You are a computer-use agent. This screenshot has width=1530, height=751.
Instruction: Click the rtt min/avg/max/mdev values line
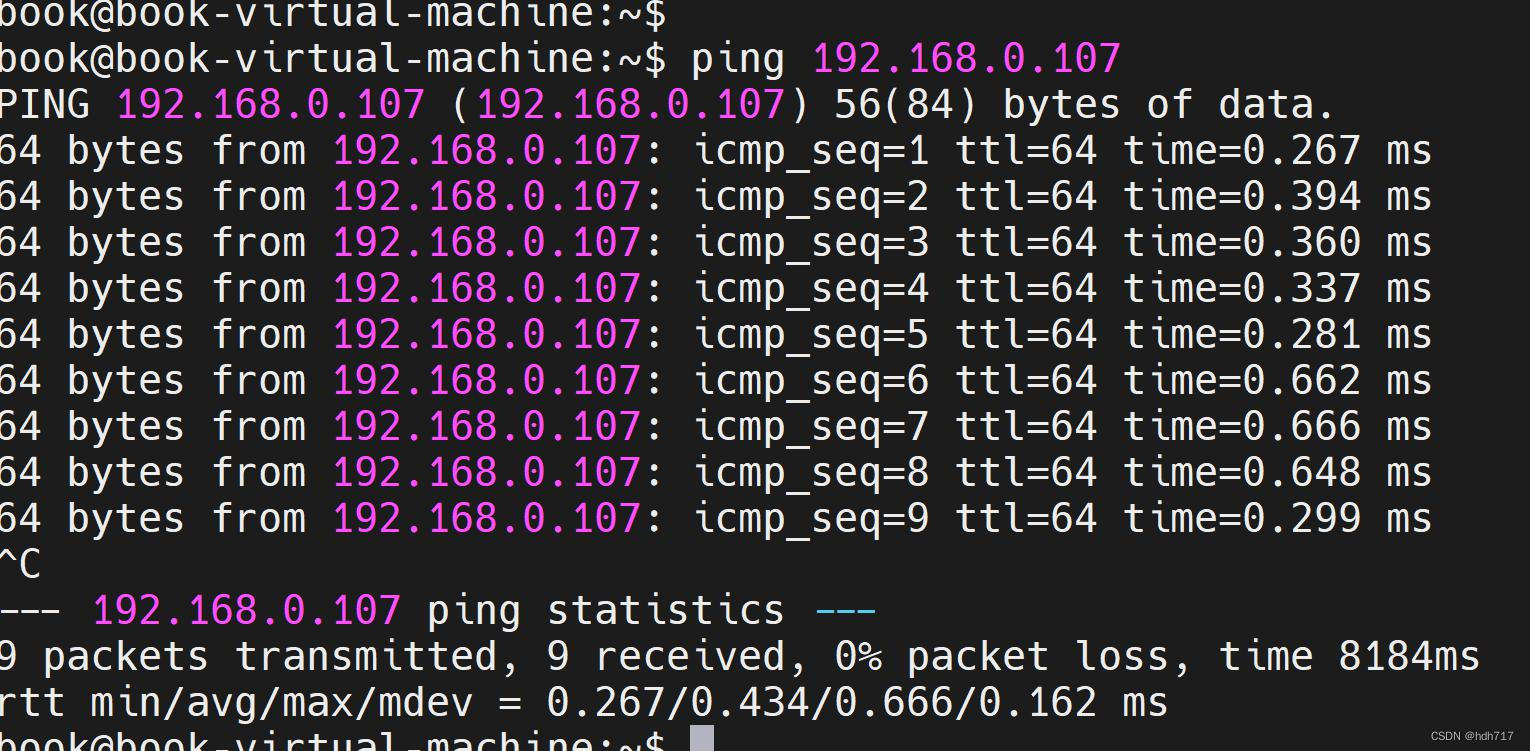click(x=584, y=703)
